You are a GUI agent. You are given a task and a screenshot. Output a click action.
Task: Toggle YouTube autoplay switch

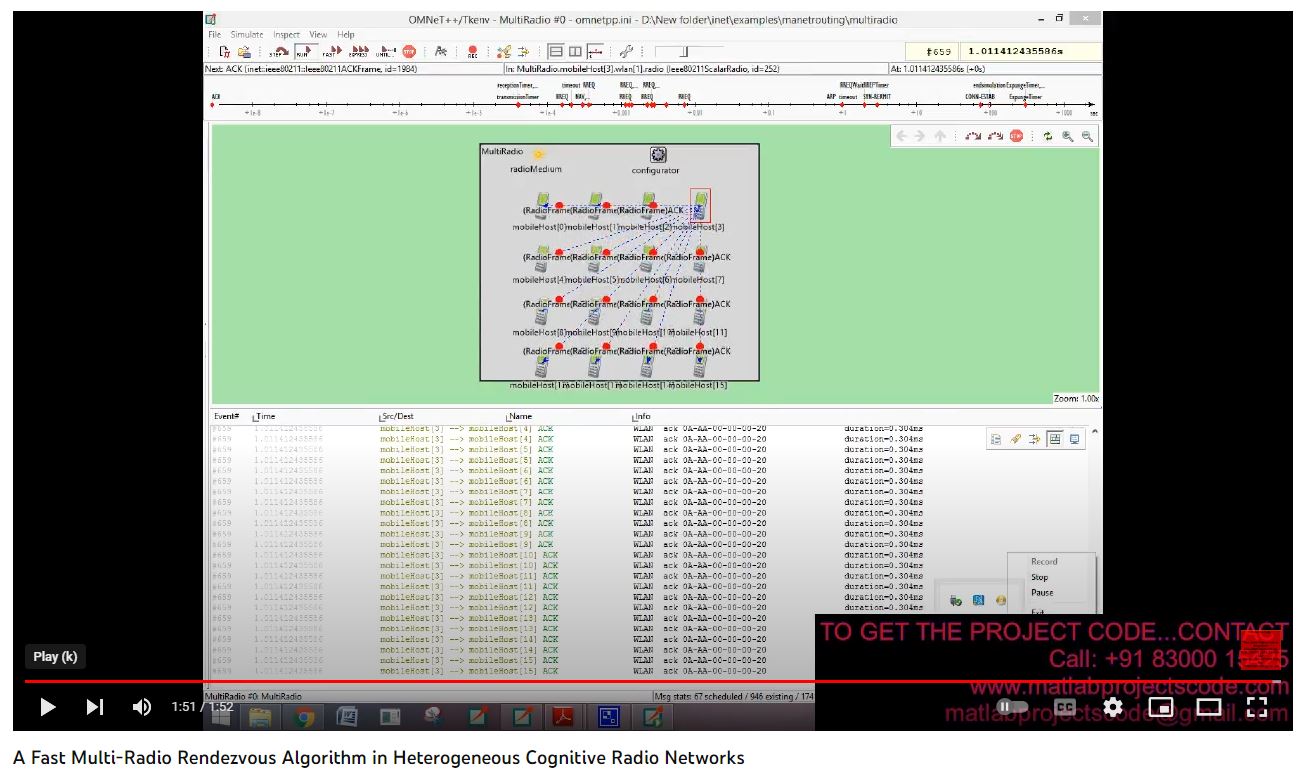pyautogui.click(x=1011, y=707)
